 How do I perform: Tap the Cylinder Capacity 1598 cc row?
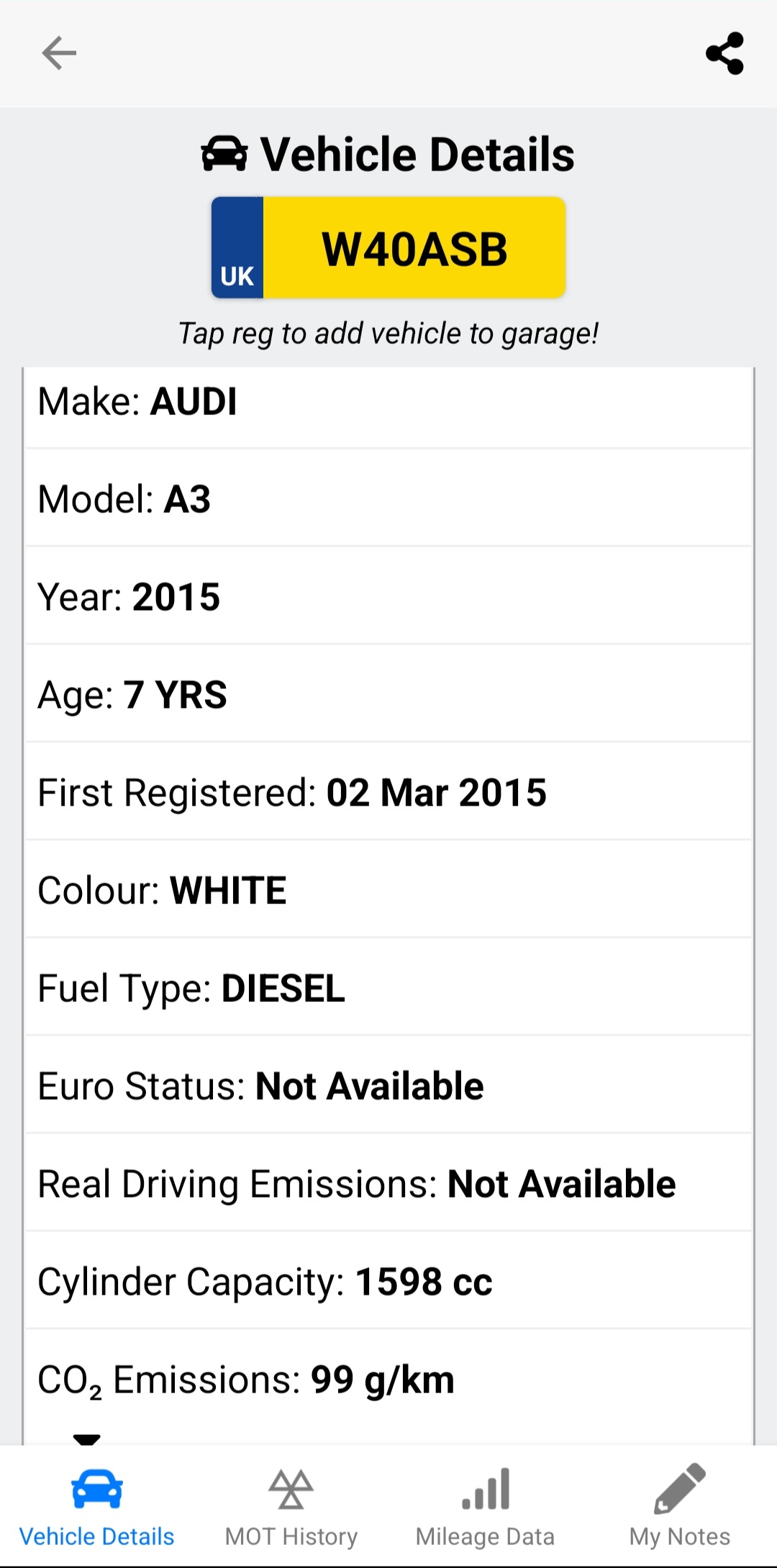[388, 1282]
